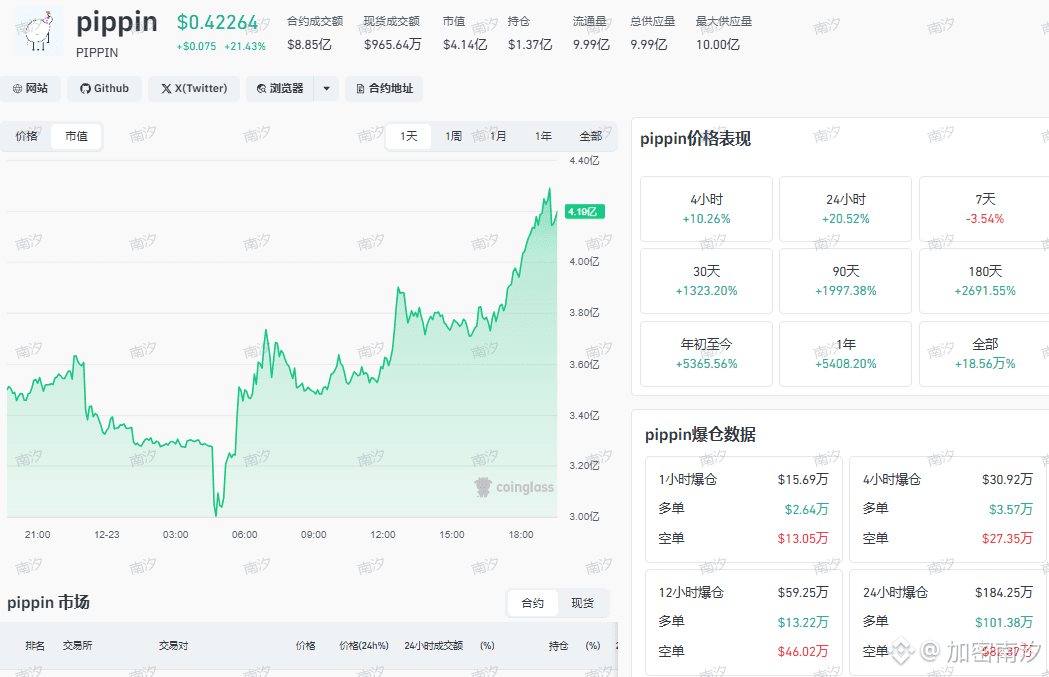Click the pippin价格表现 heading
1049x677 pixels.
(x=695, y=138)
